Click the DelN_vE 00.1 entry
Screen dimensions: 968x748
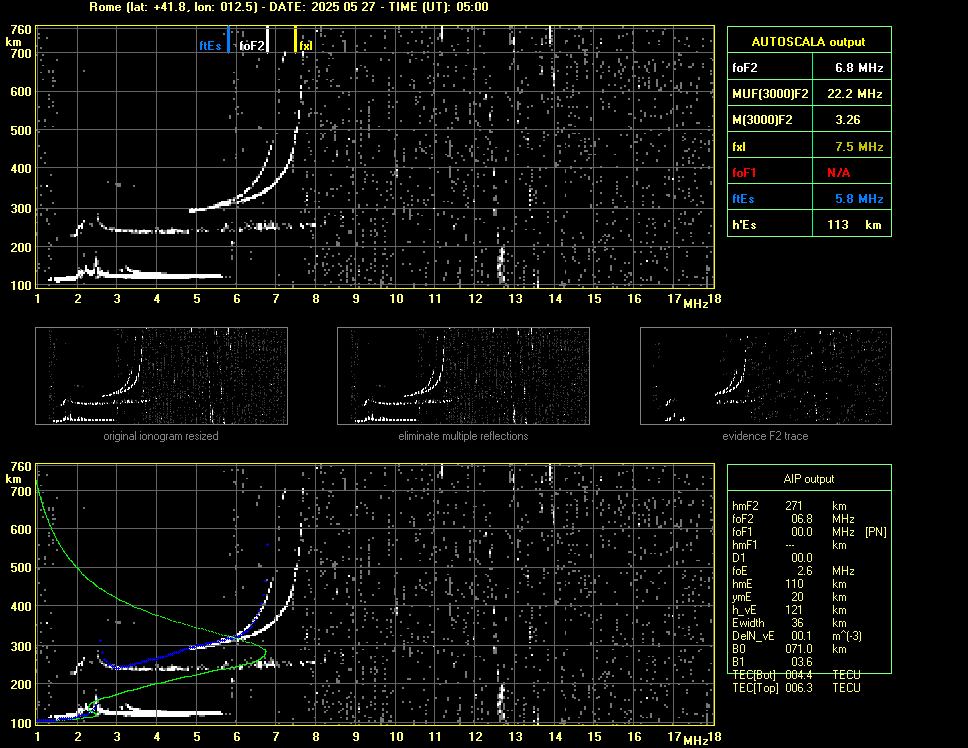click(796, 636)
